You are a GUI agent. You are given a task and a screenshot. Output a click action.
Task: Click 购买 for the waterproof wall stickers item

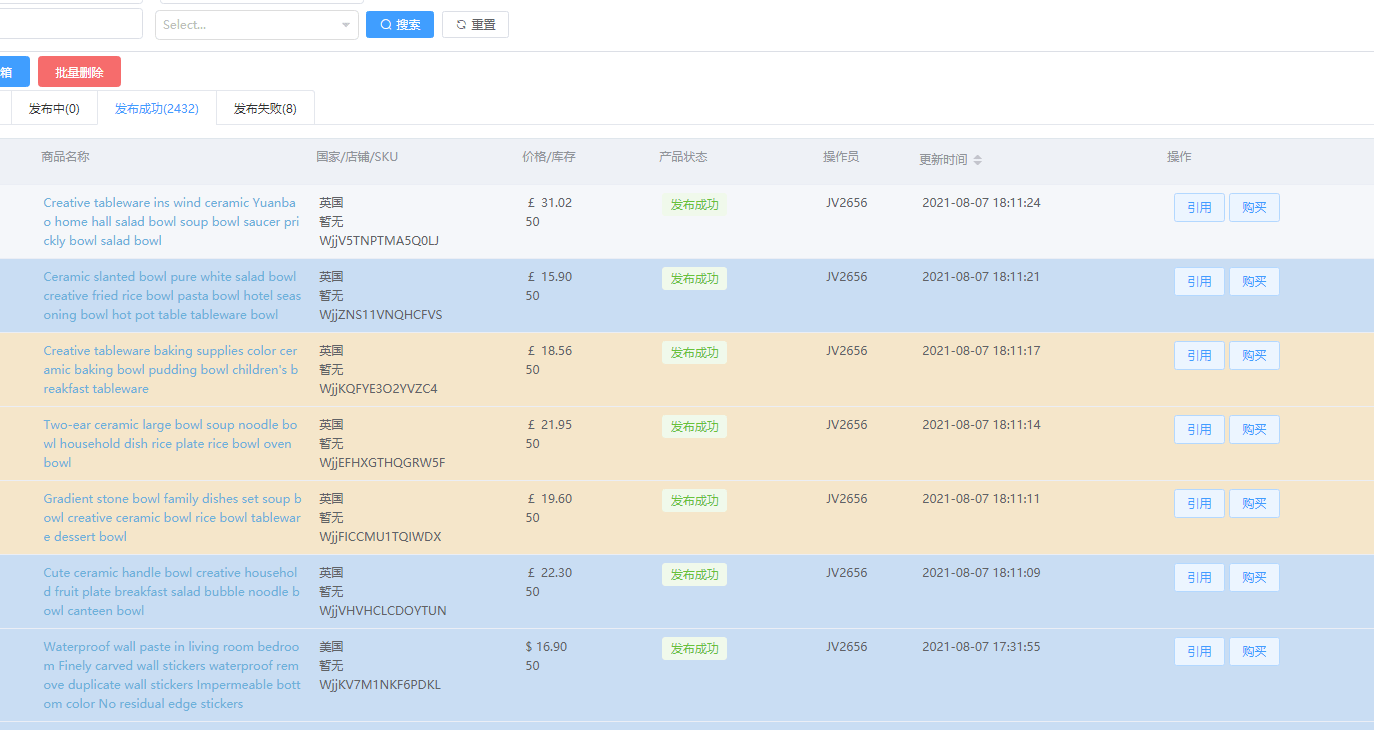coord(1253,651)
